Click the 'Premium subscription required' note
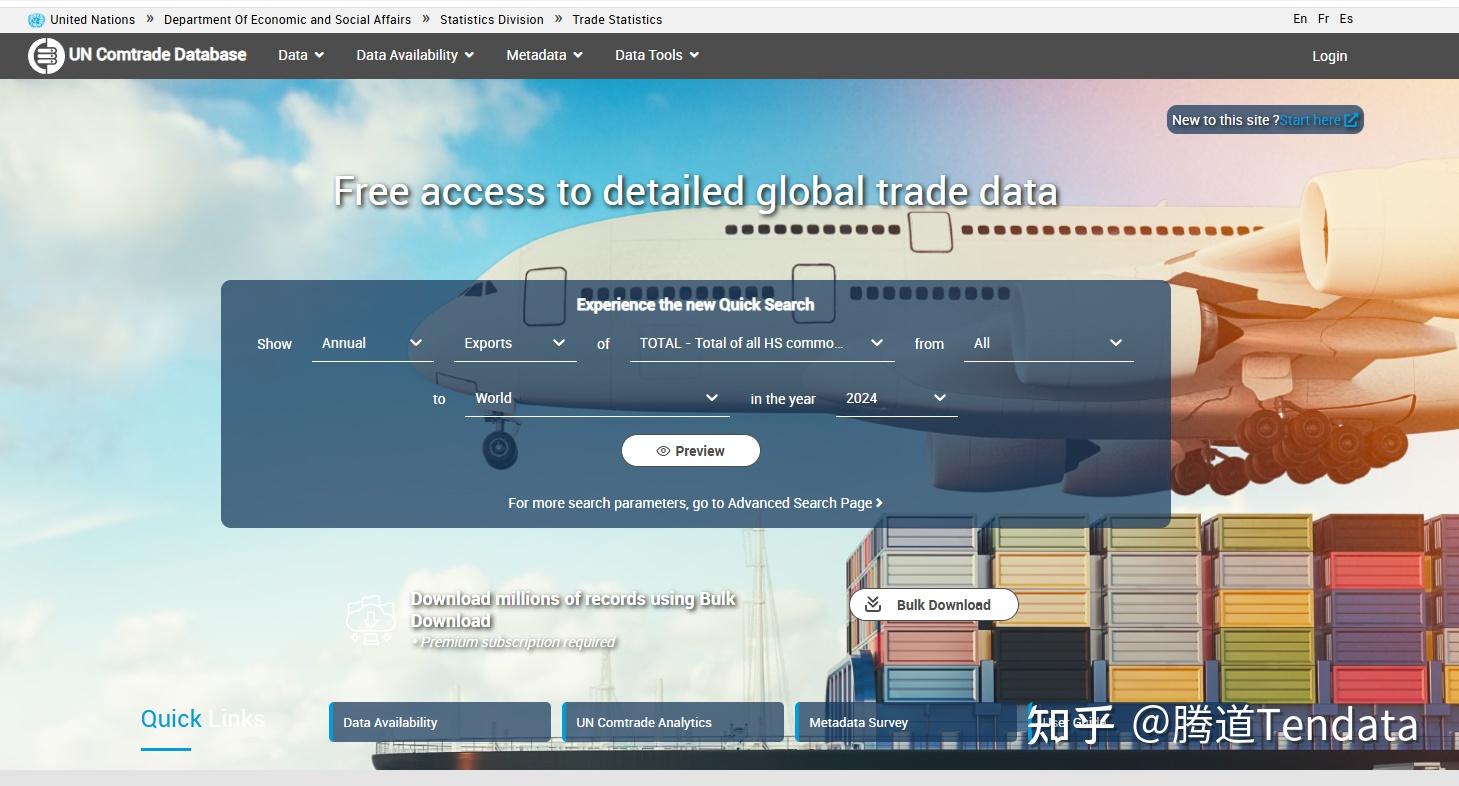The height and width of the screenshot is (786, 1459). [514, 642]
